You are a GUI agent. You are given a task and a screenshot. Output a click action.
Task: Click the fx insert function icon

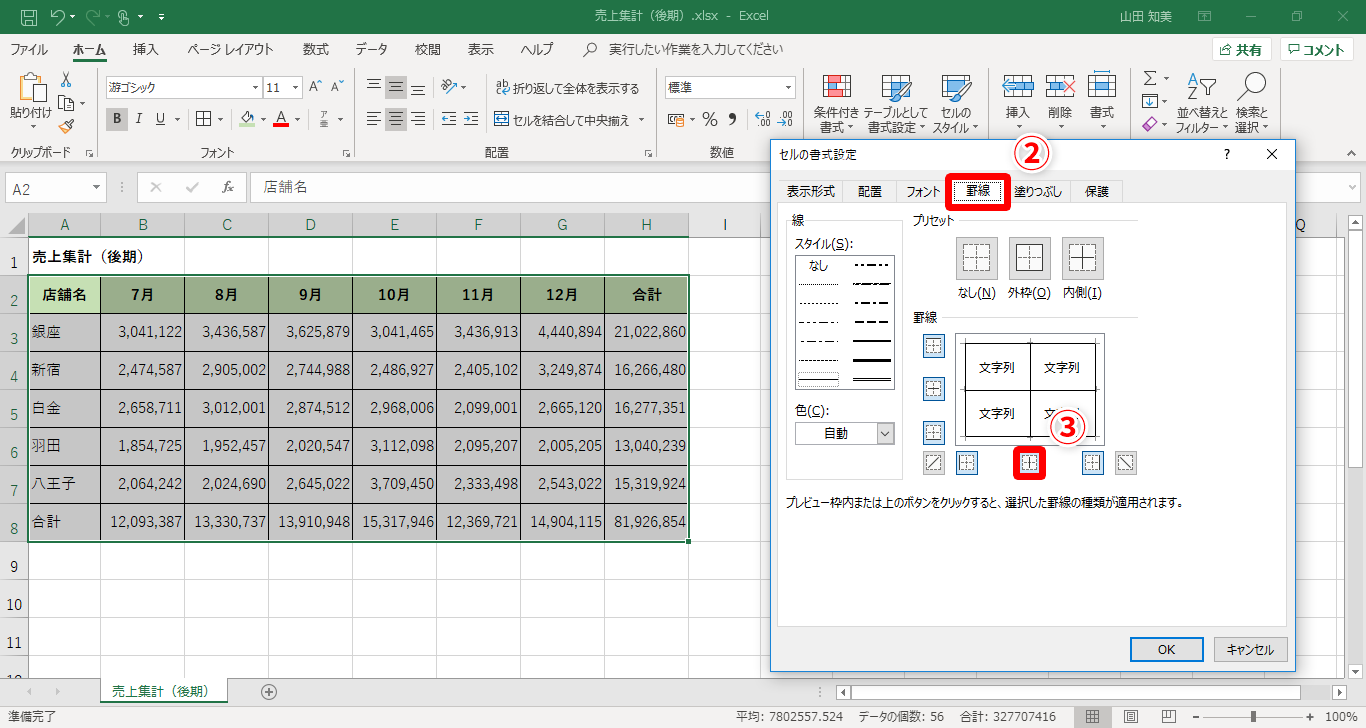point(228,187)
